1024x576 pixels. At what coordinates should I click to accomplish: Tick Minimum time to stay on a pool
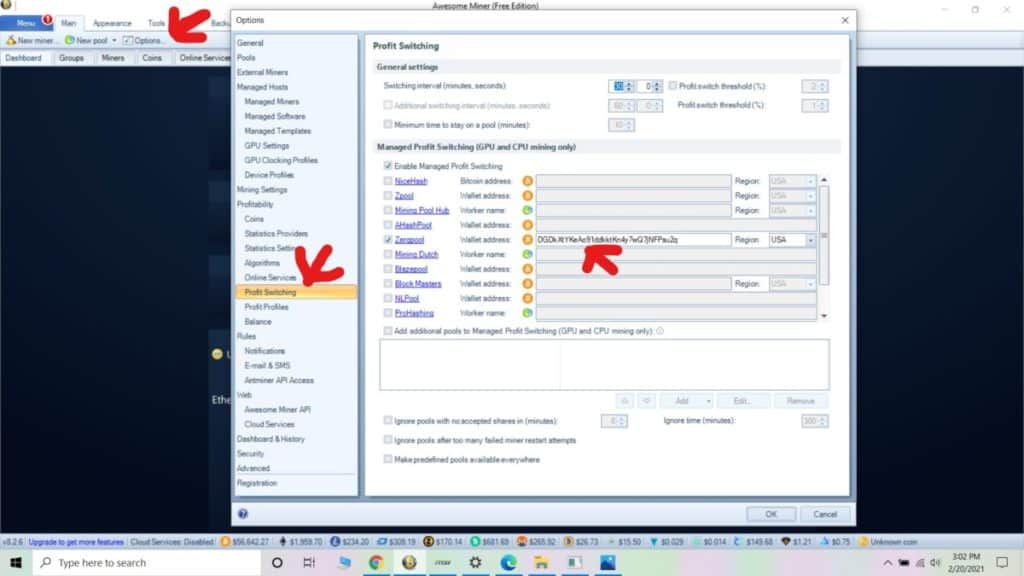(388, 124)
